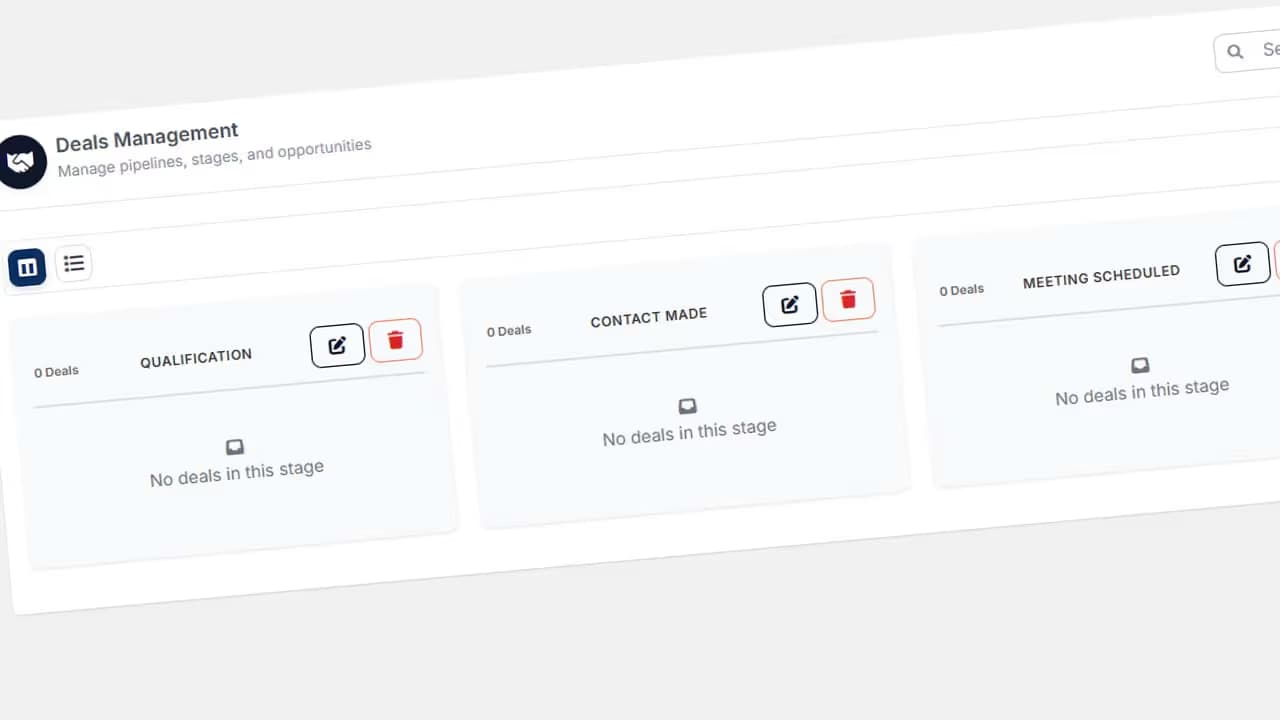Click the 0 Deals counter for Contact Made
The height and width of the screenshot is (720, 1280).
point(509,330)
